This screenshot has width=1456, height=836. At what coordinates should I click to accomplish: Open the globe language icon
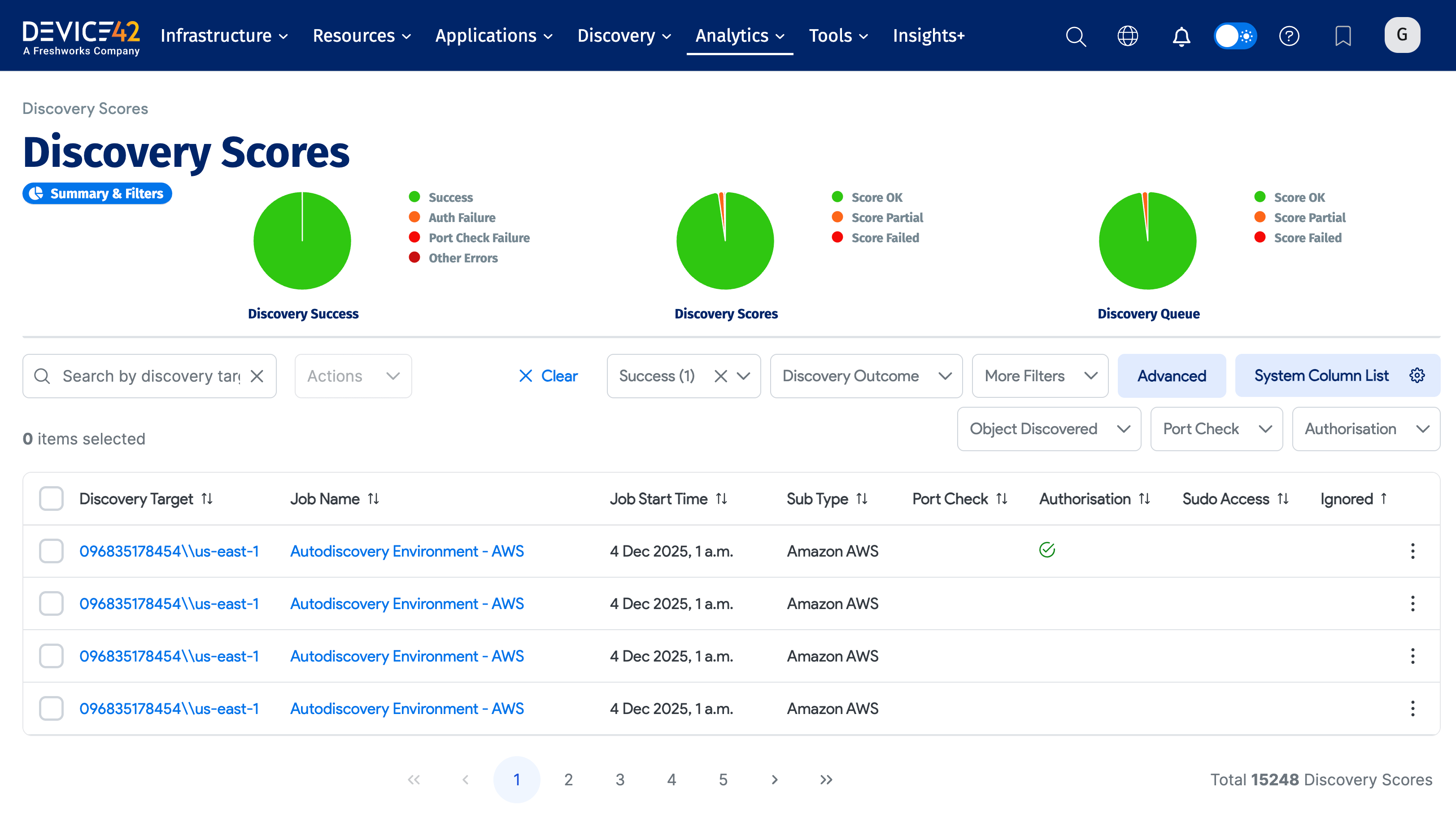click(x=1128, y=36)
